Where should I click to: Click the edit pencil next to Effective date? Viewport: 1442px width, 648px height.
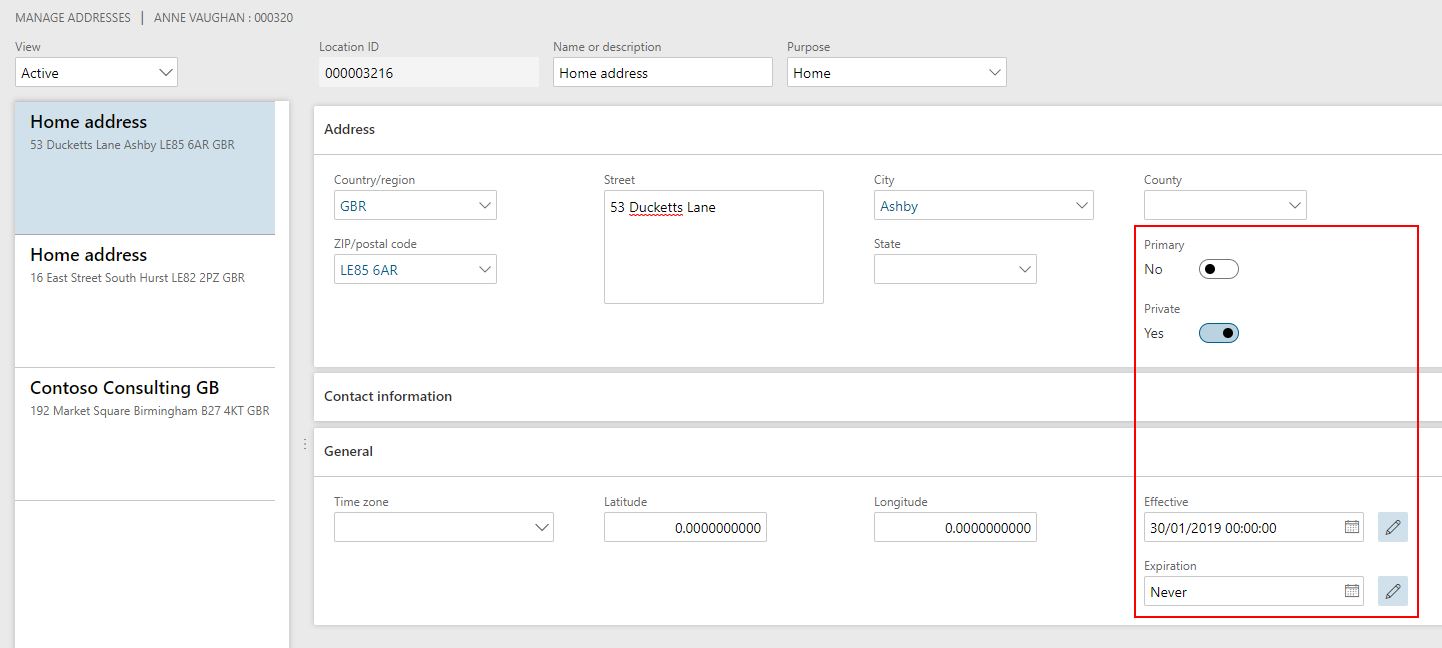pos(1392,527)
